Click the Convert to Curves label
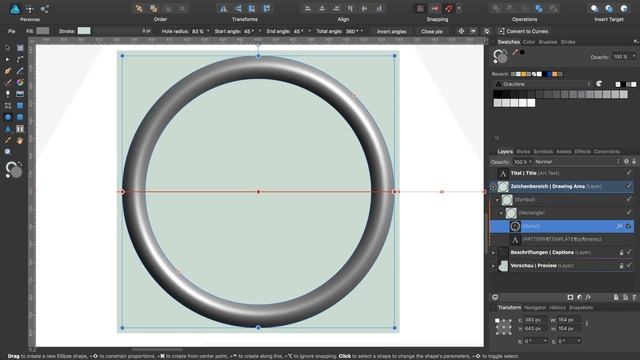 (x=527, y=31)
